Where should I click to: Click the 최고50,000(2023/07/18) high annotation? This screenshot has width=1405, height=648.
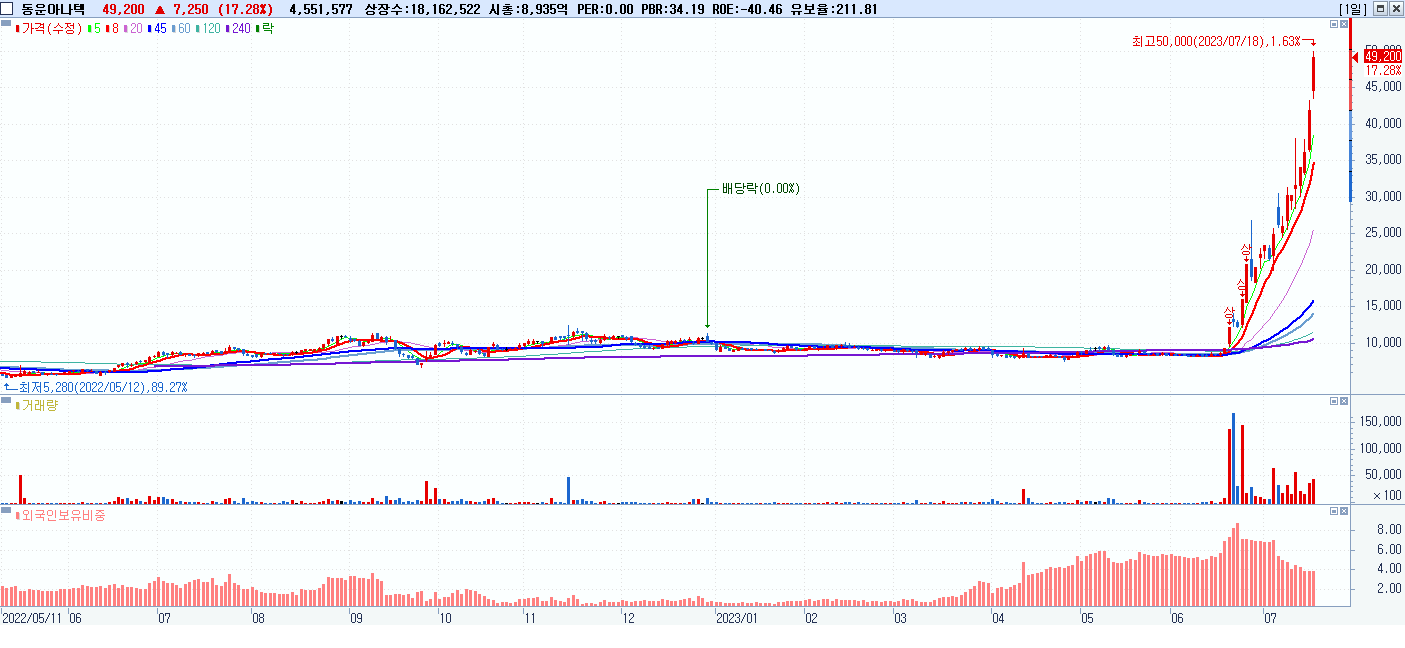point(1216,41)
